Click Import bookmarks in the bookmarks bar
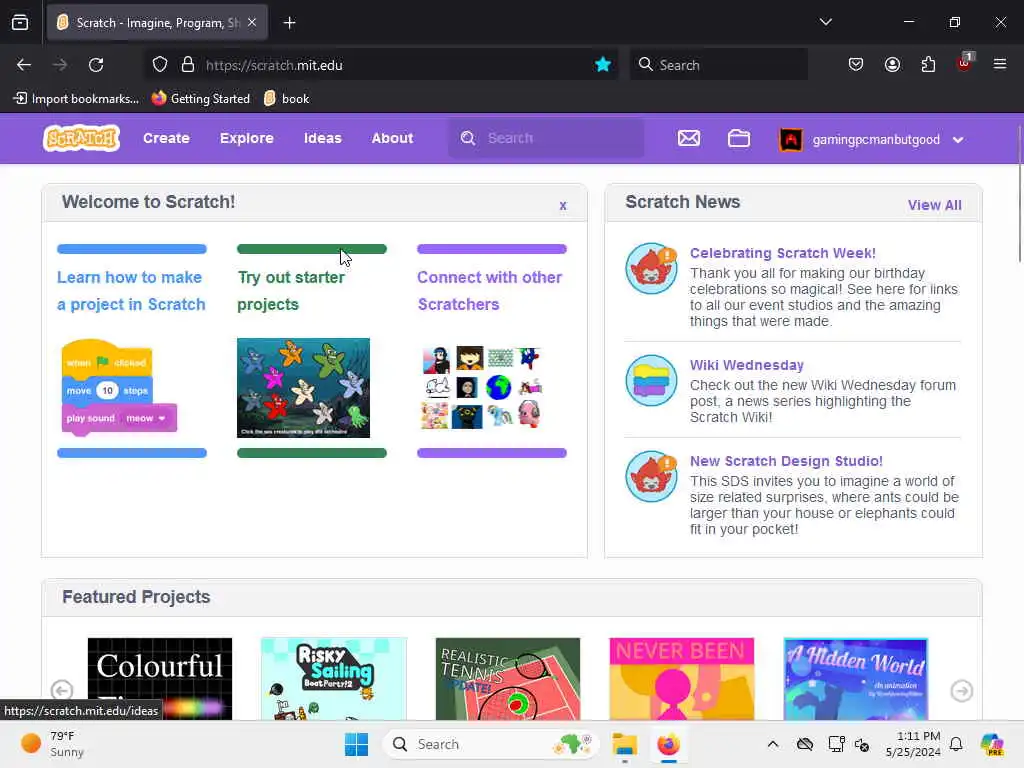Screen dimensions: 1024x768 pos(76,99)
